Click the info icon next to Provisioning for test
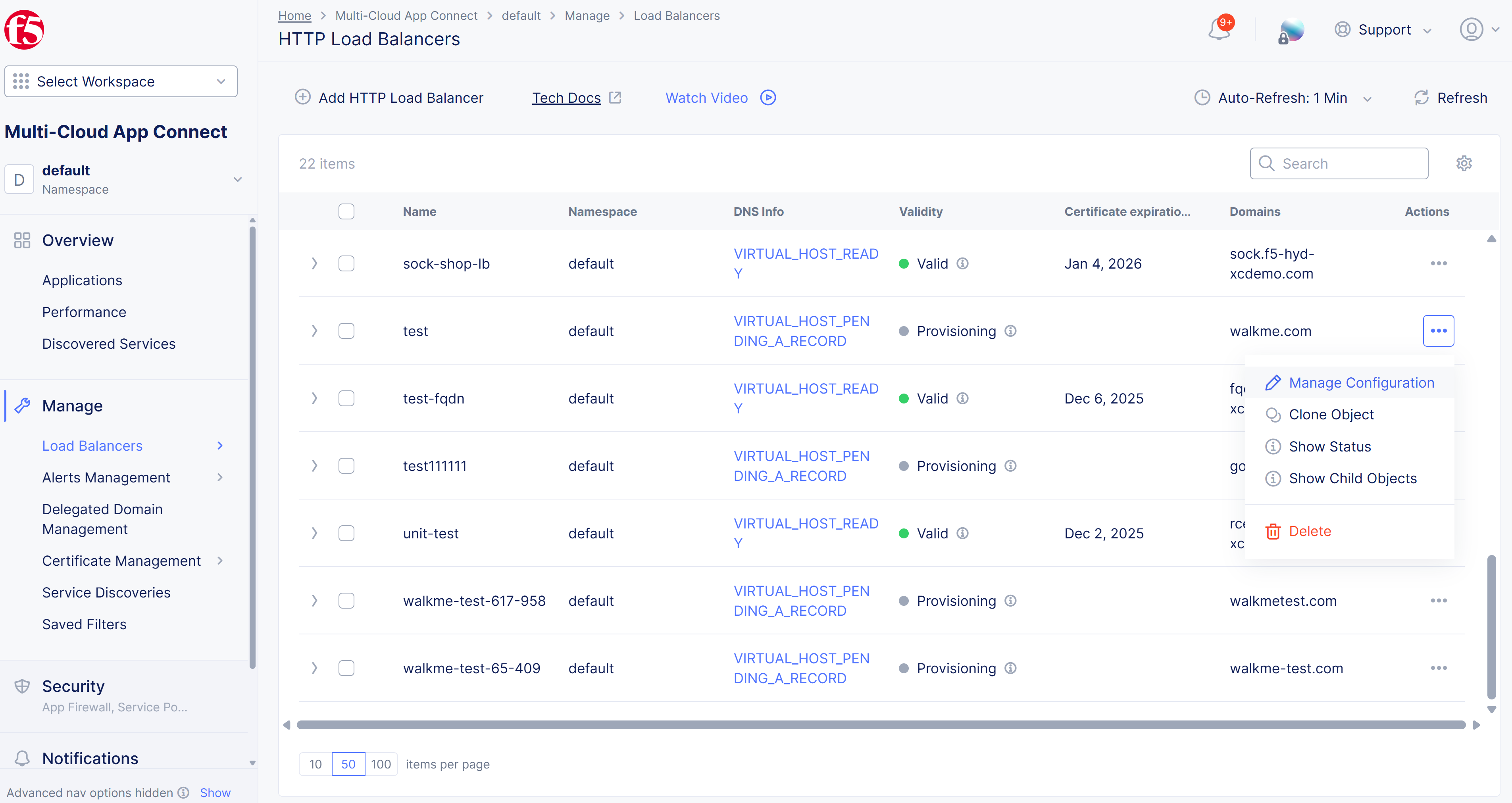The width and height of the screenshot is (1512, 803). pos(1010,331)
